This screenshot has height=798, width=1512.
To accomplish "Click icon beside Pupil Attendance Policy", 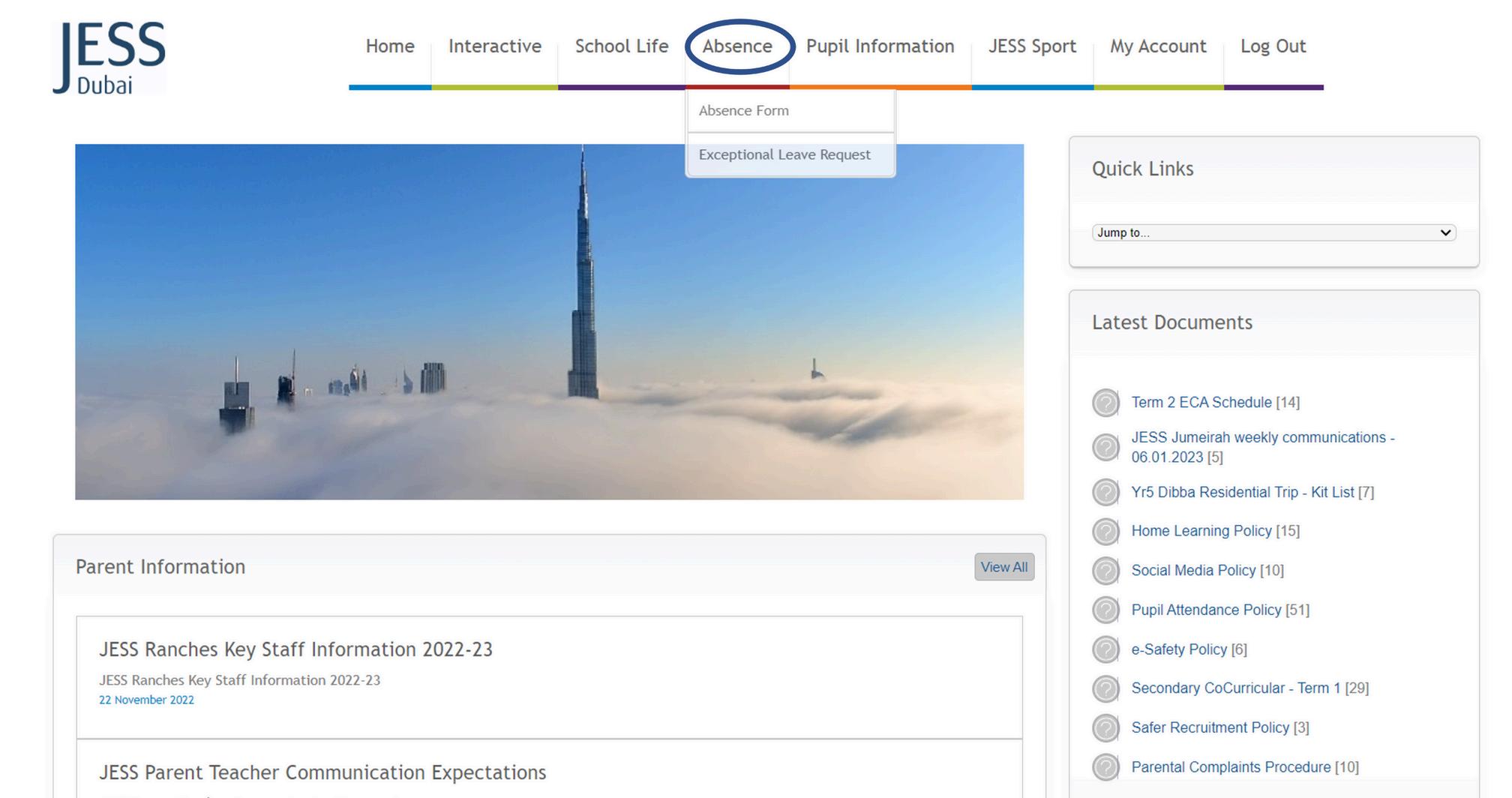I will (1105, 610).
